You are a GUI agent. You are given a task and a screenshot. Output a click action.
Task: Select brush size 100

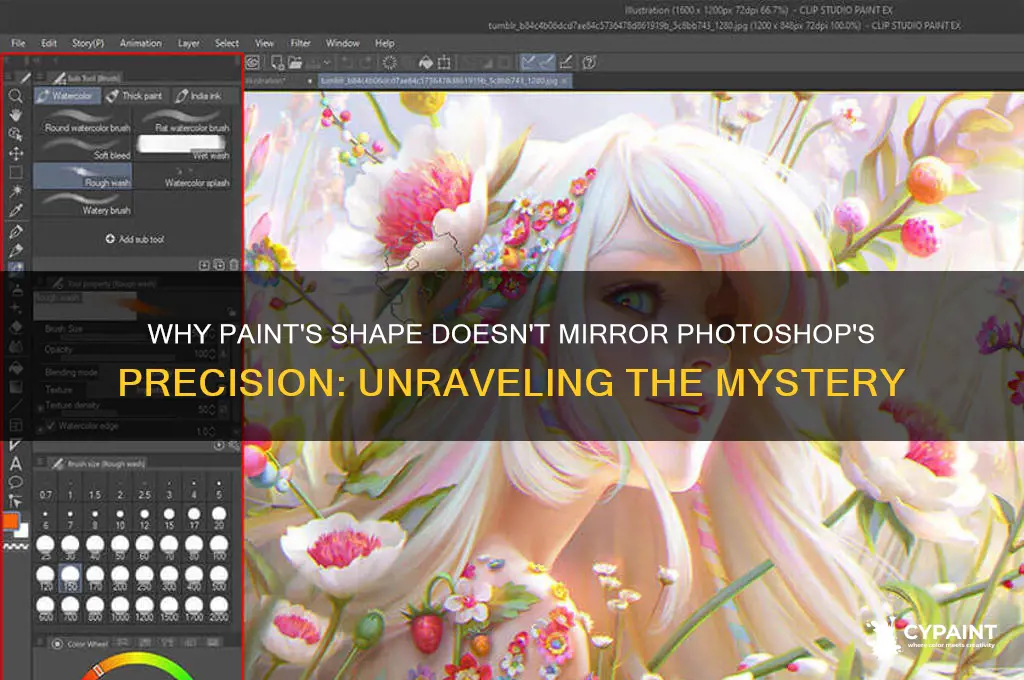point(219,548)
